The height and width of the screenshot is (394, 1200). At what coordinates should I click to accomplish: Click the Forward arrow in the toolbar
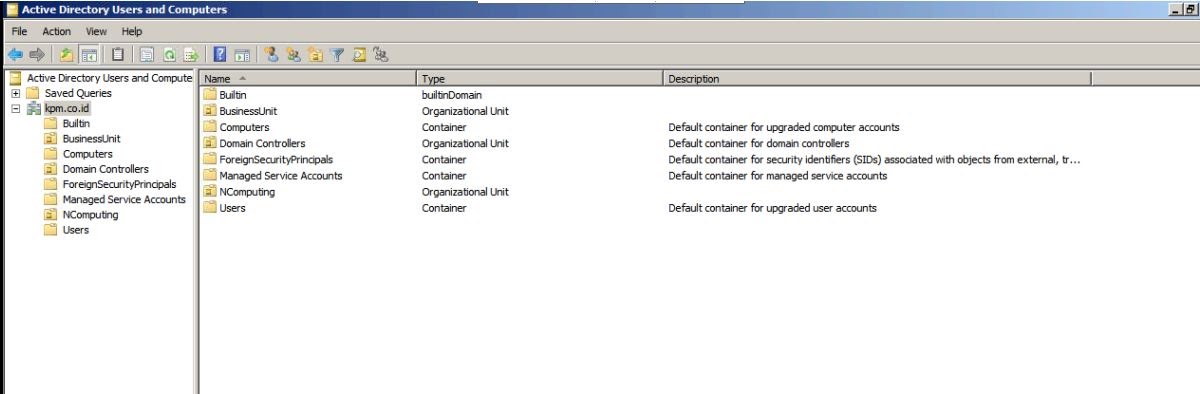(x=38, y=55)
